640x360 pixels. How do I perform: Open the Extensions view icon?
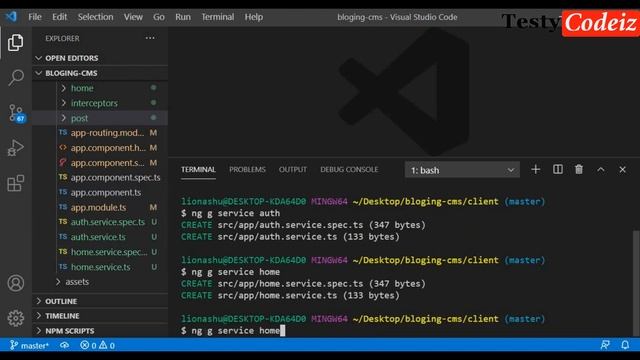(16, 183)
